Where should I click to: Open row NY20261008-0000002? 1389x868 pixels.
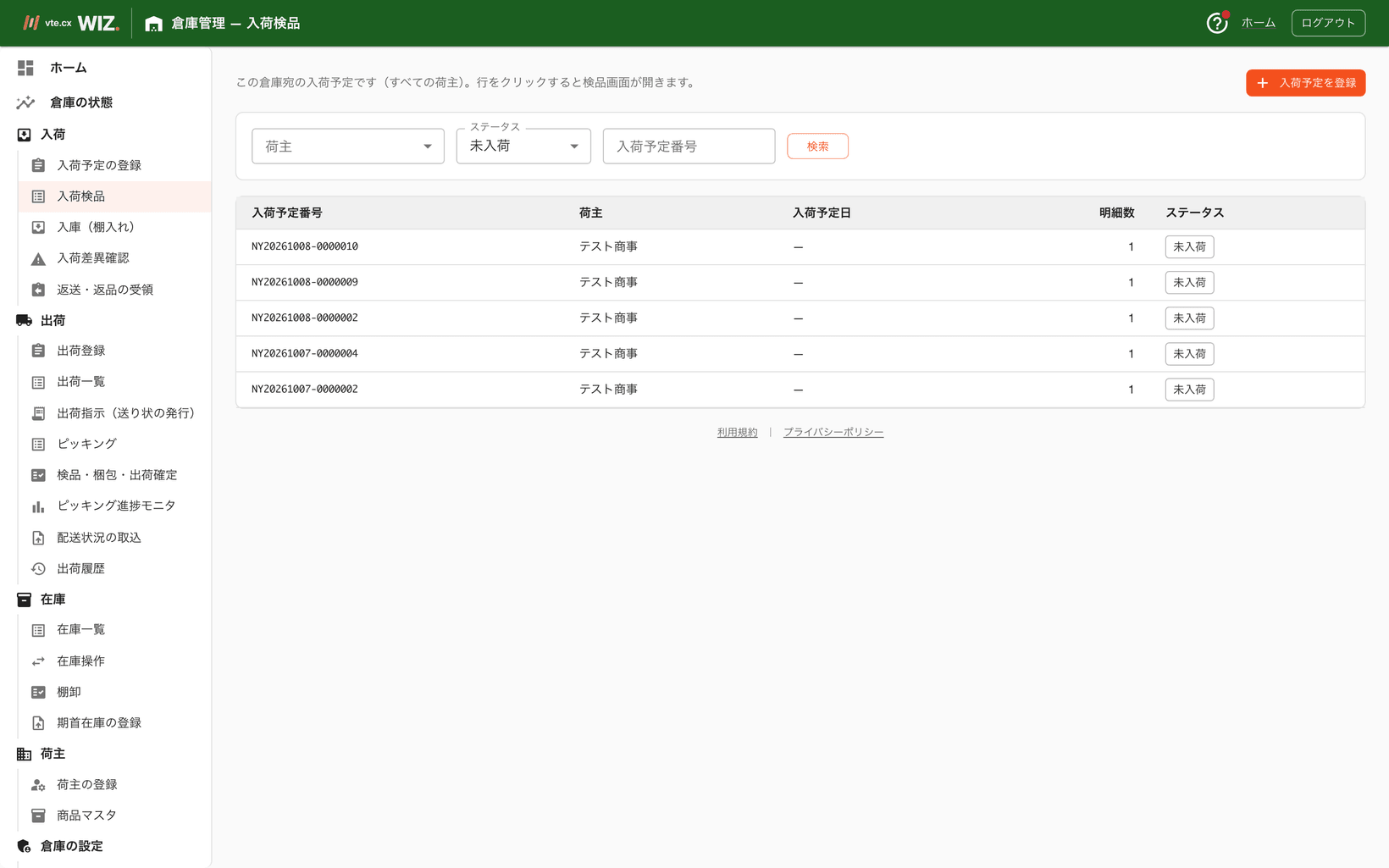800,318
